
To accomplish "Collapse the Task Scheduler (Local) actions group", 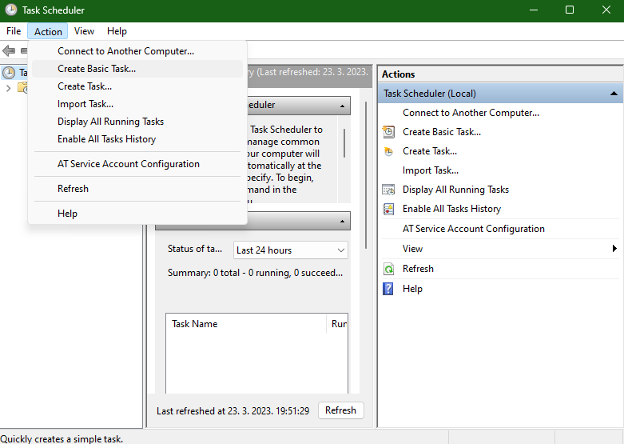I will (614, 93).
